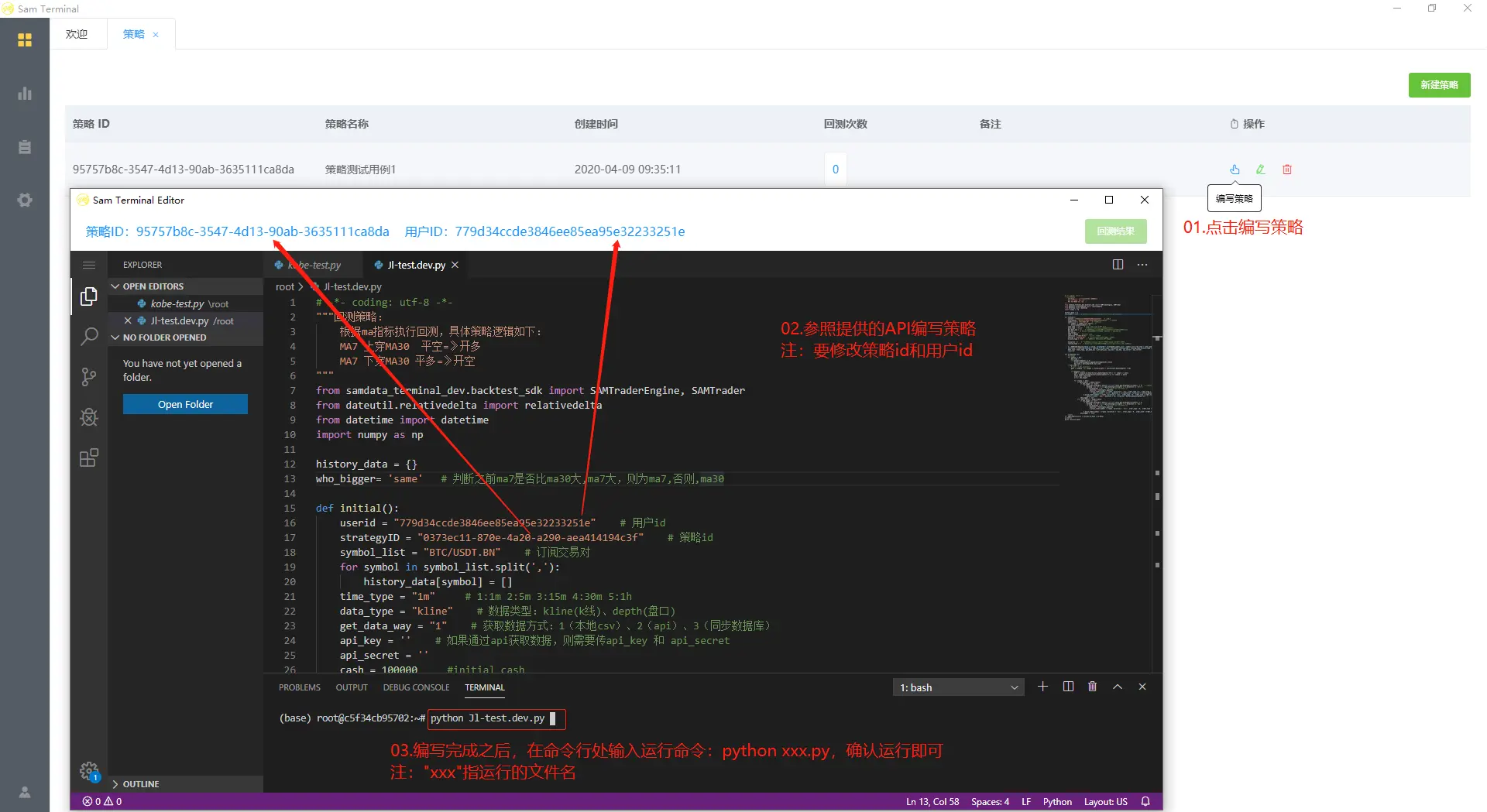Open the Search magnifier in activity bar
The image size is (1487, 812).
(89, 337)
